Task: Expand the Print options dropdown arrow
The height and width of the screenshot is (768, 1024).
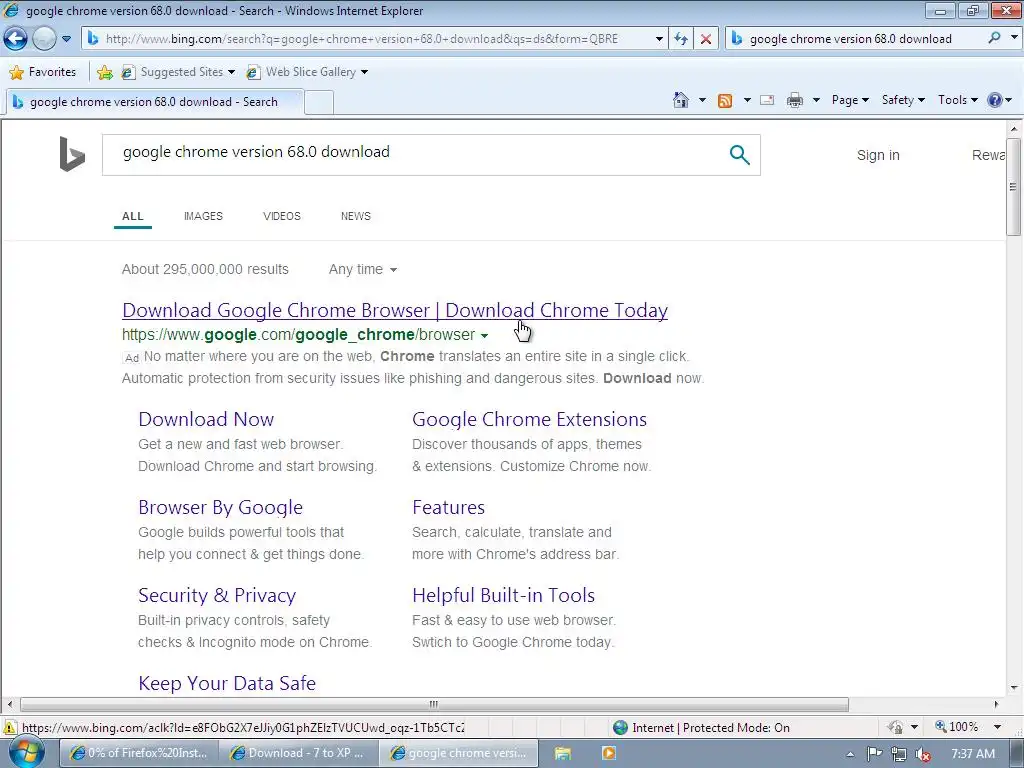Action: click(x=816, y=101)
